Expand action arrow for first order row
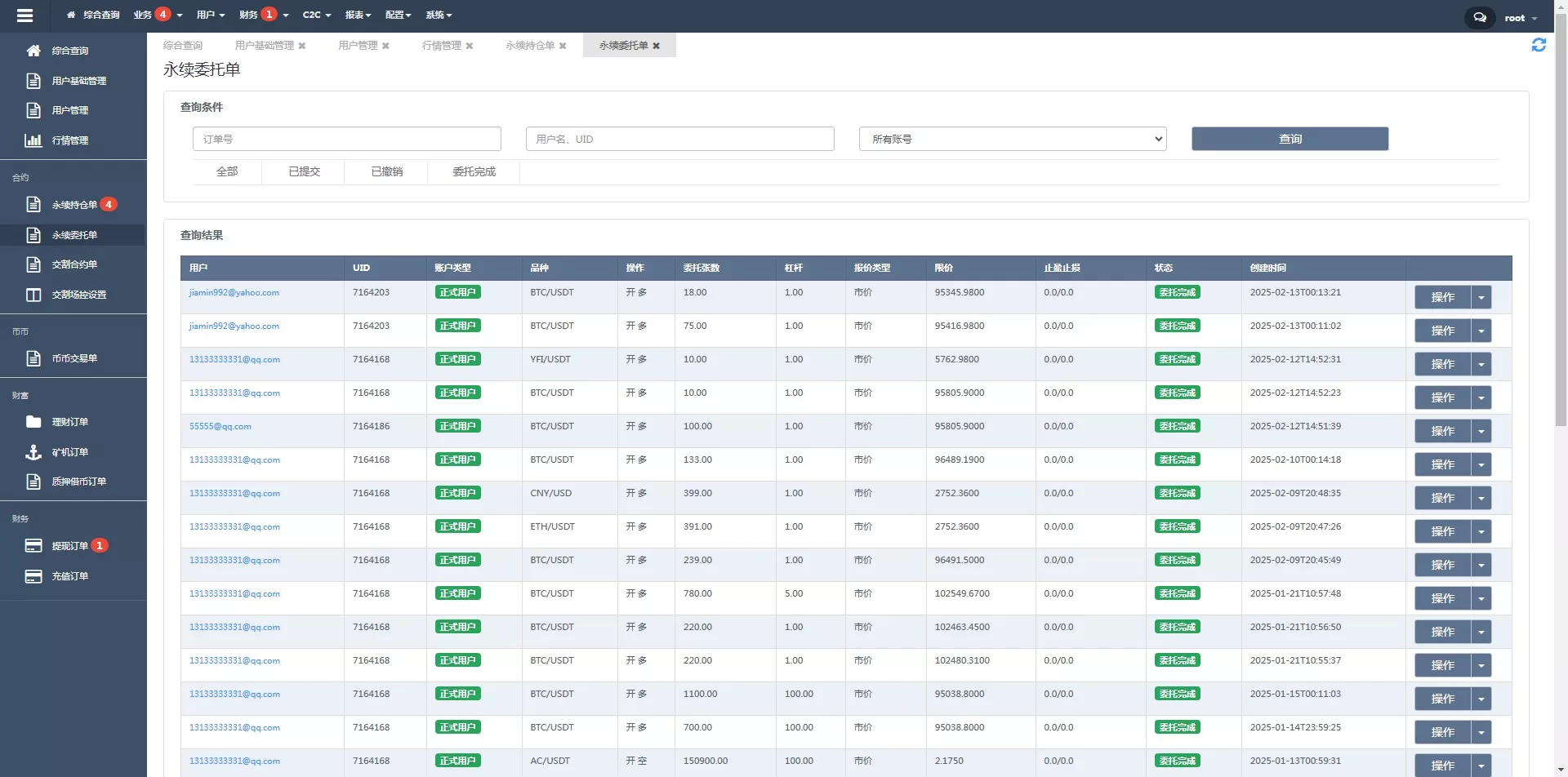Viewport: 1568px width, 777px height. click(x=1481, y=298)
